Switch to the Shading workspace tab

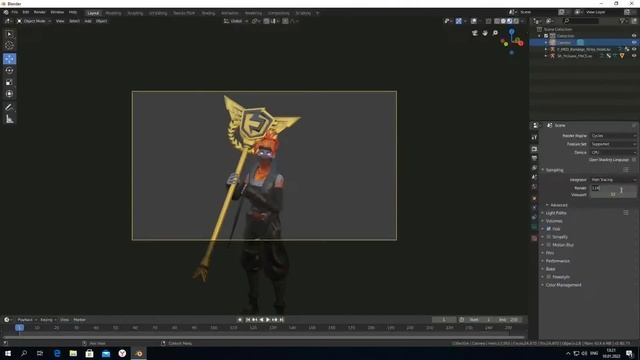[208, 13]
